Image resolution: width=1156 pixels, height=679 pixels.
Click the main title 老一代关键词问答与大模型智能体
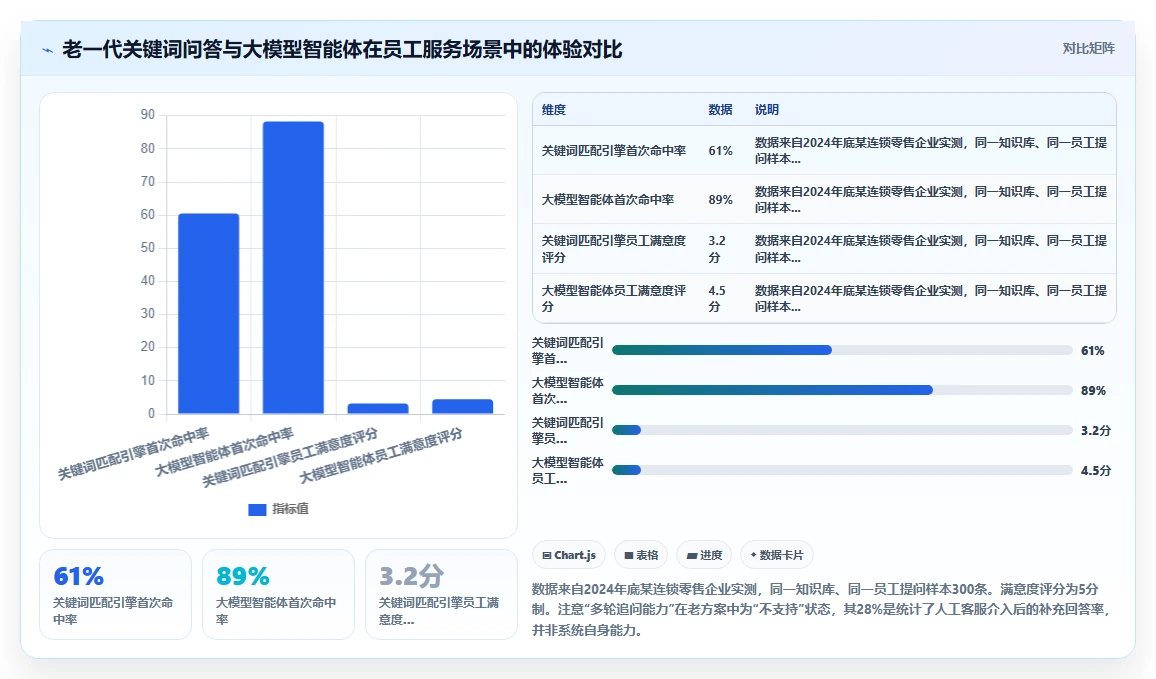(342, 49)
